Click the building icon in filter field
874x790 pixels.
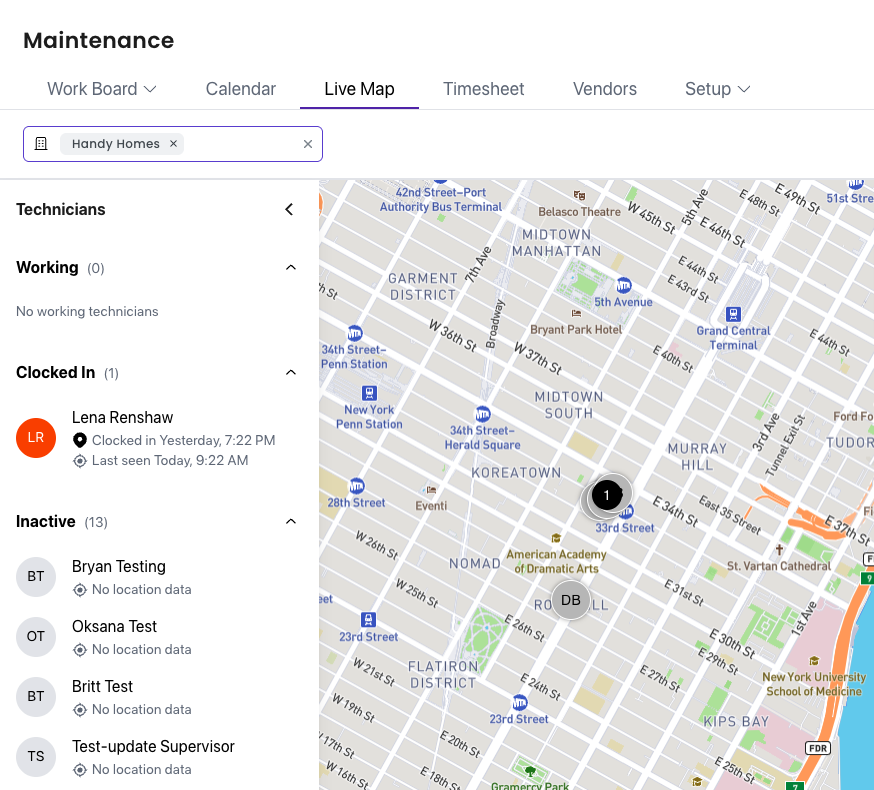41,144
